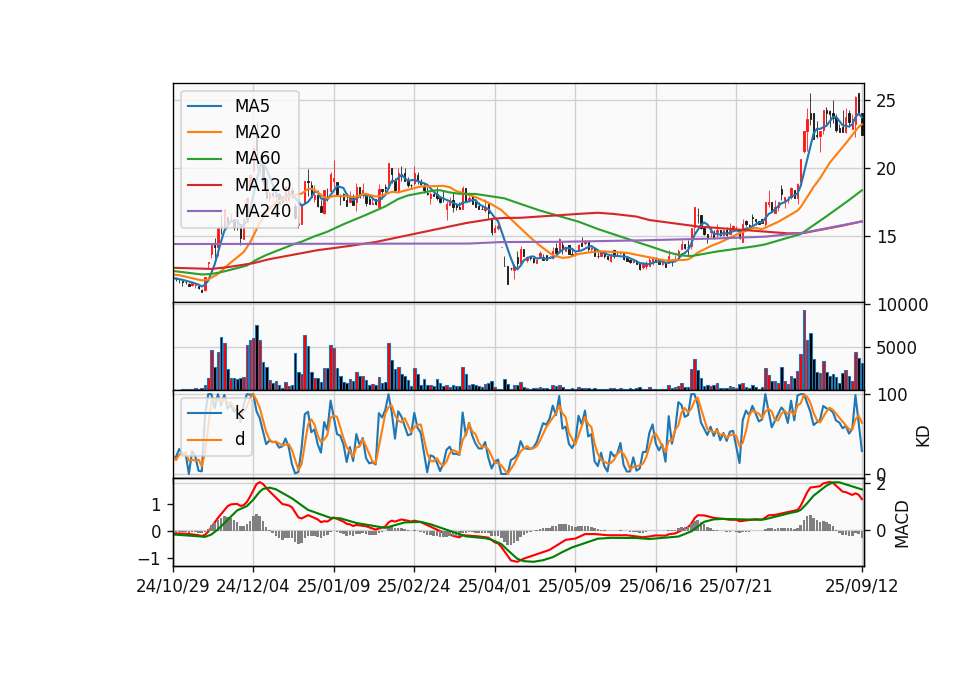The image size is (960, 690).
Task: Click the volume axis value 10000
Action: click(902, 305)
